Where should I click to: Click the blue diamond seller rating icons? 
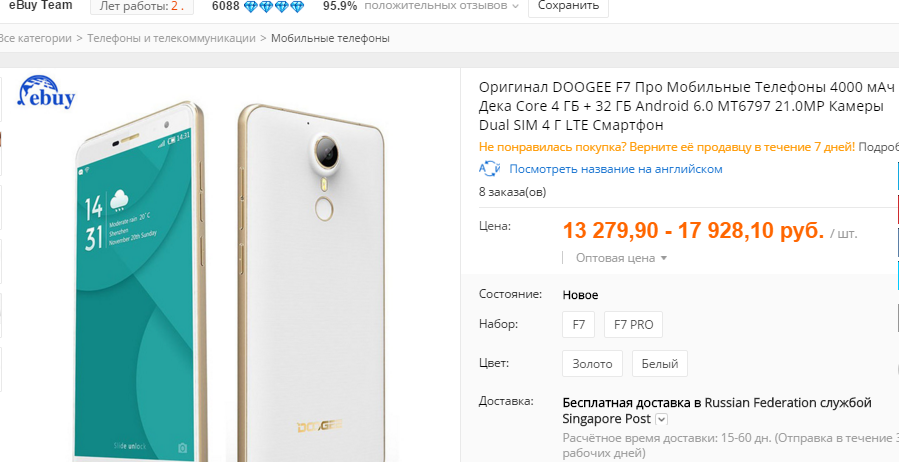(273, 7)
